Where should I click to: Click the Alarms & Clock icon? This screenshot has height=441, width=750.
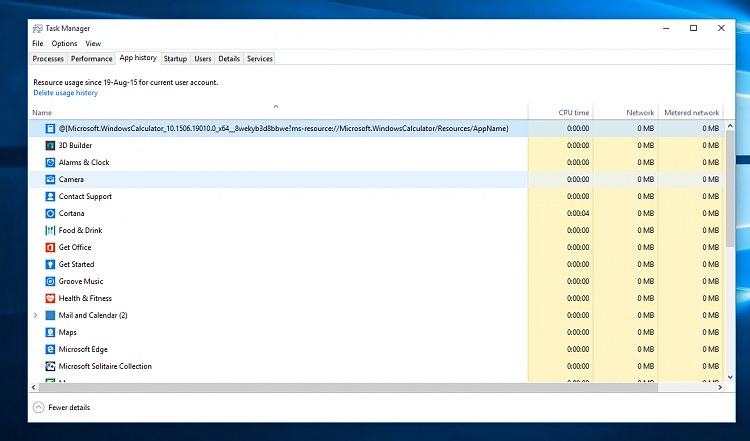[50, 162]
